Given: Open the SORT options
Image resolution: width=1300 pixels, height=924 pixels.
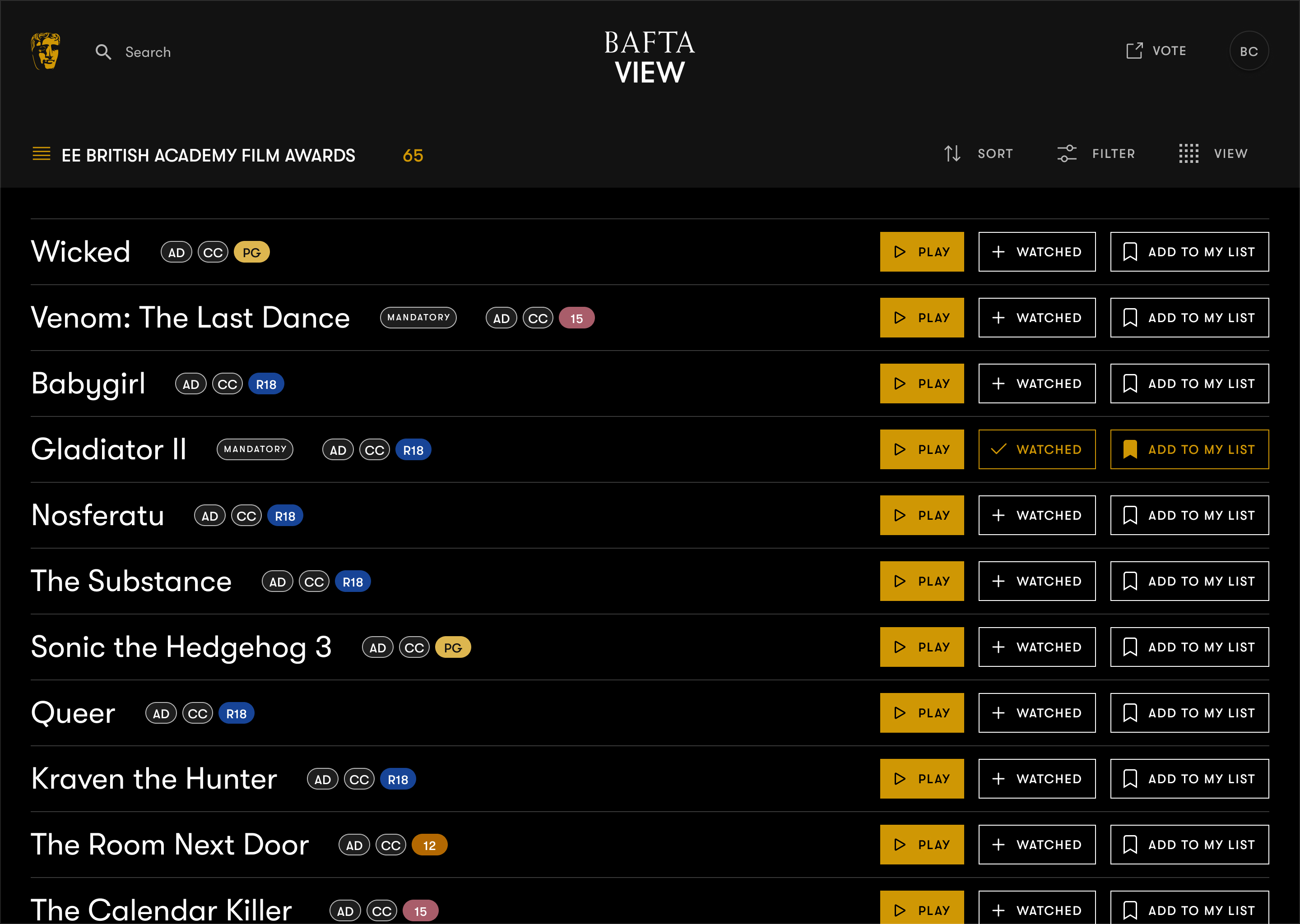Looking at the screenshot, I should (x=995, y=153).
